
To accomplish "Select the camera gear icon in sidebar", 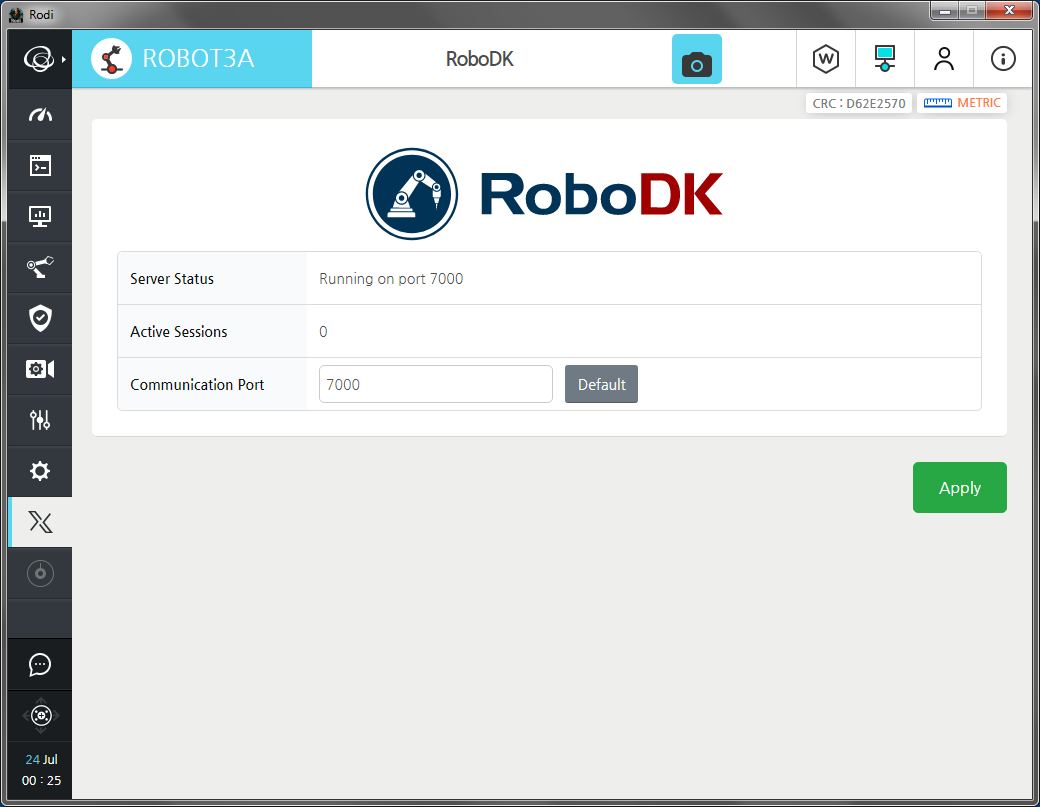I will (40, 369).
